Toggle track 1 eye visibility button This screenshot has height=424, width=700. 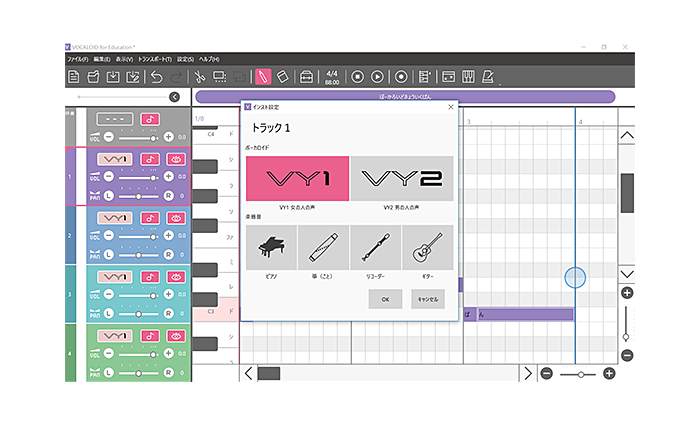pyautogui.click(x=176, y=159)
